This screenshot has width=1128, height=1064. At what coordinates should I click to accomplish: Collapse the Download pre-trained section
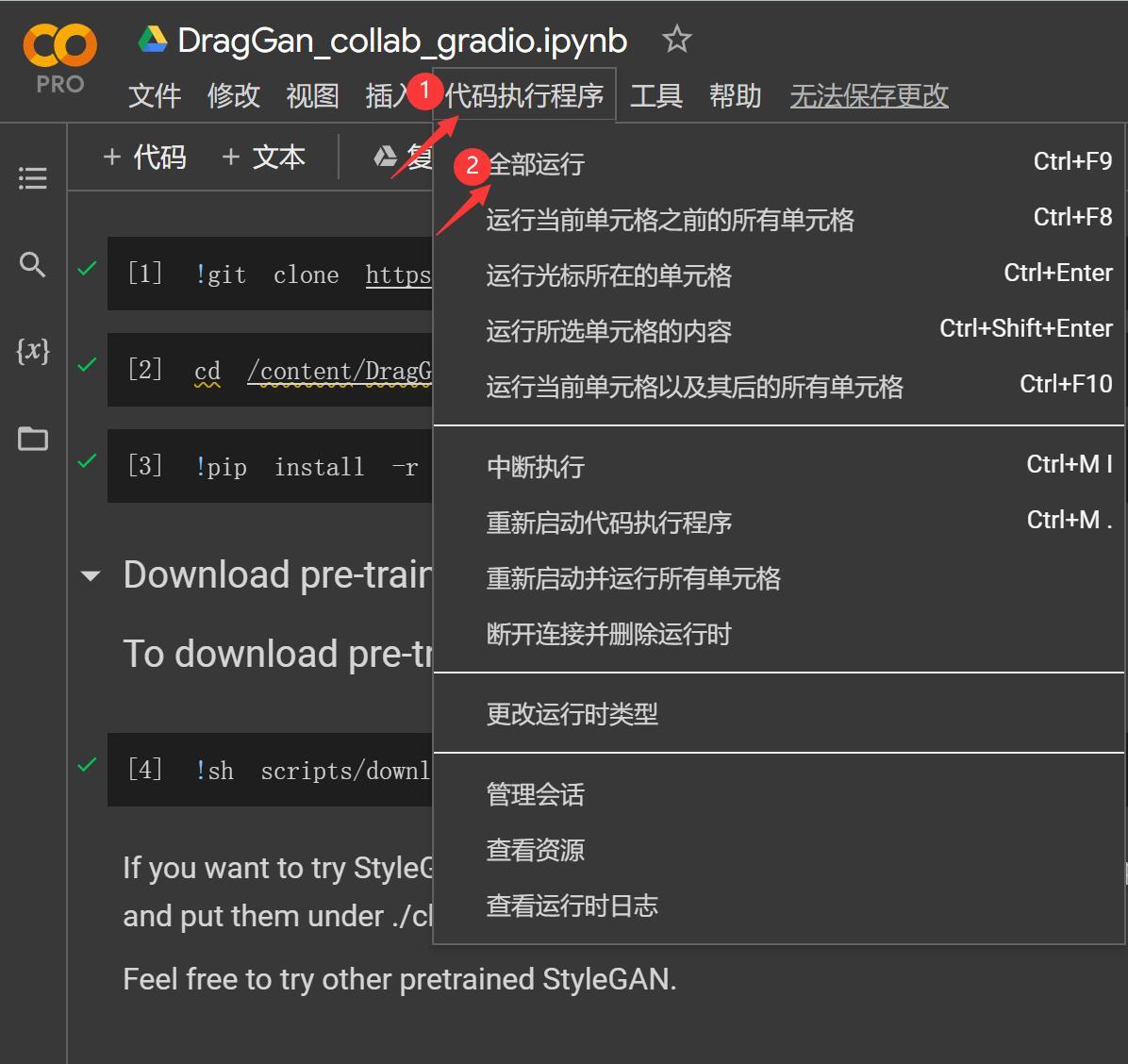(x=91, y=576)
